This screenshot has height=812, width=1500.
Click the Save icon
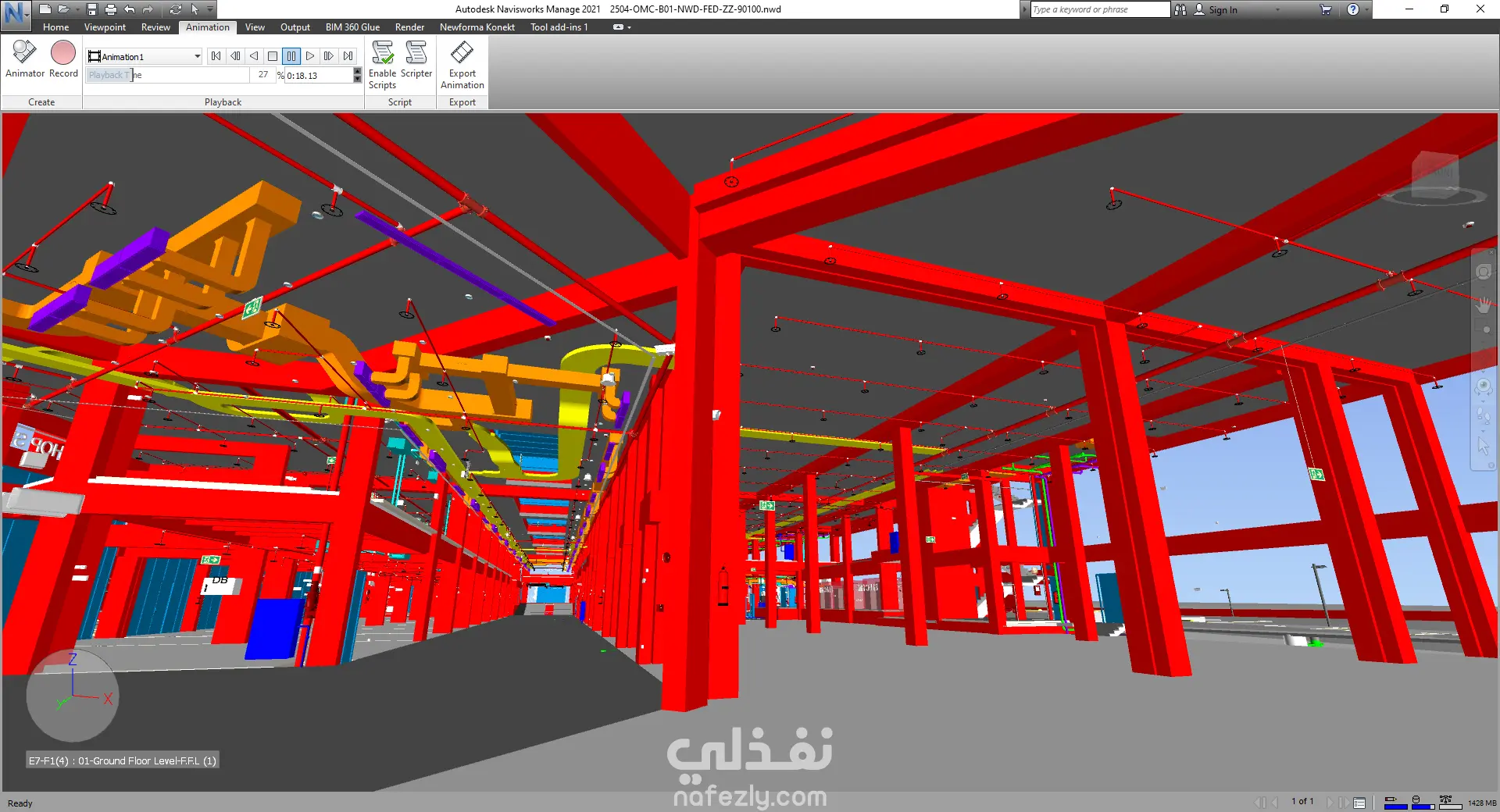92,9
